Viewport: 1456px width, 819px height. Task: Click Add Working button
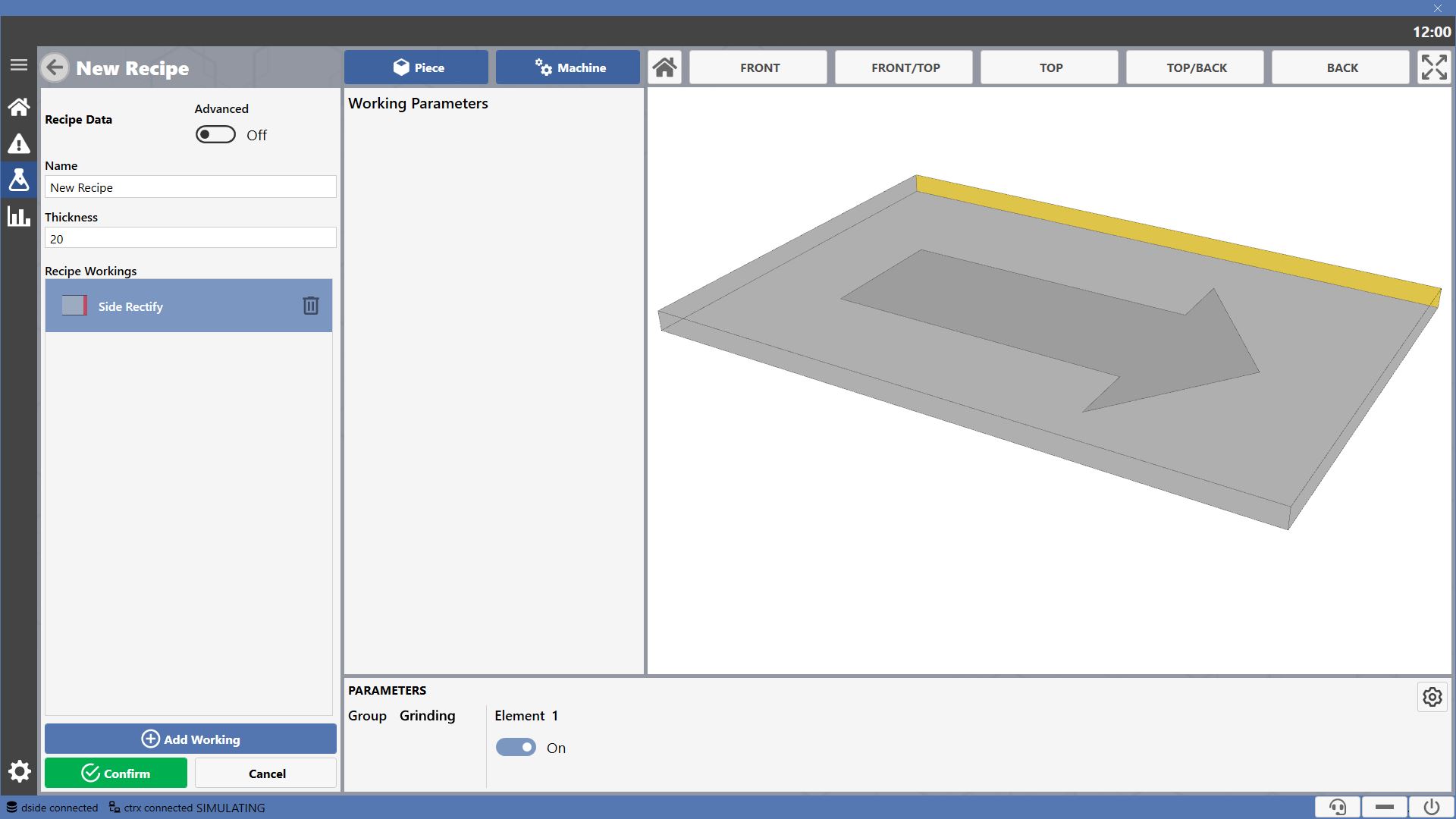[190, 739]
